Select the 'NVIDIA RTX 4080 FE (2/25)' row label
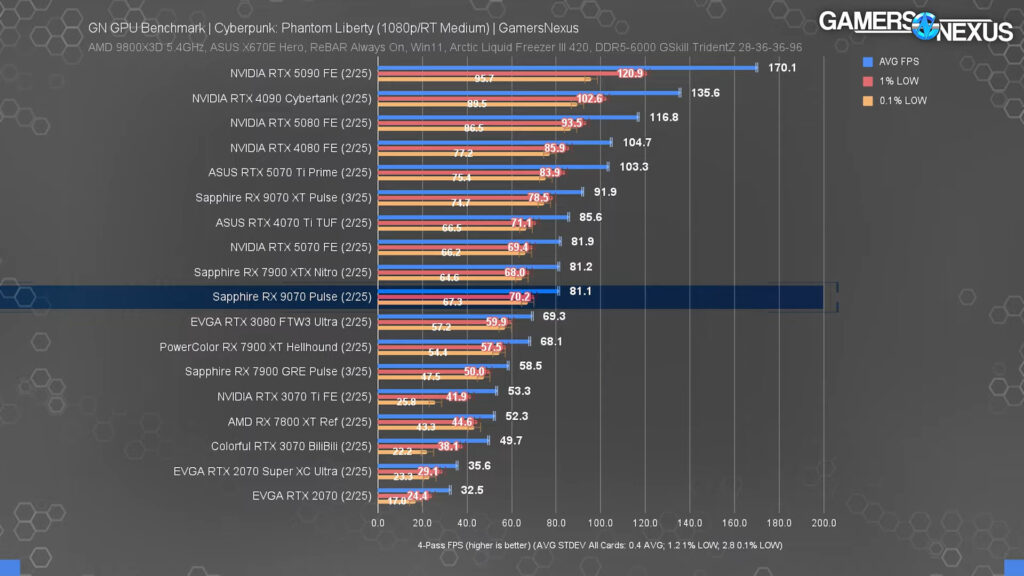The image size is (1024, 576). pos(300,148)
